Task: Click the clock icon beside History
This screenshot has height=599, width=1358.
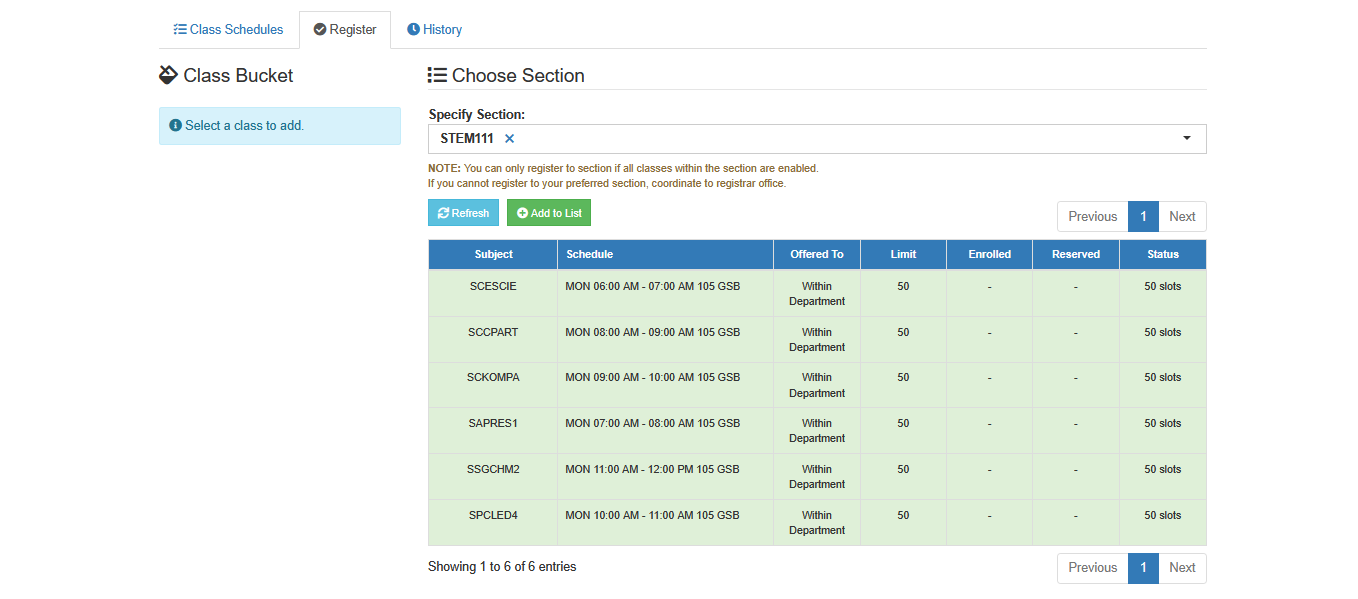Action: (x=413, y=30)
